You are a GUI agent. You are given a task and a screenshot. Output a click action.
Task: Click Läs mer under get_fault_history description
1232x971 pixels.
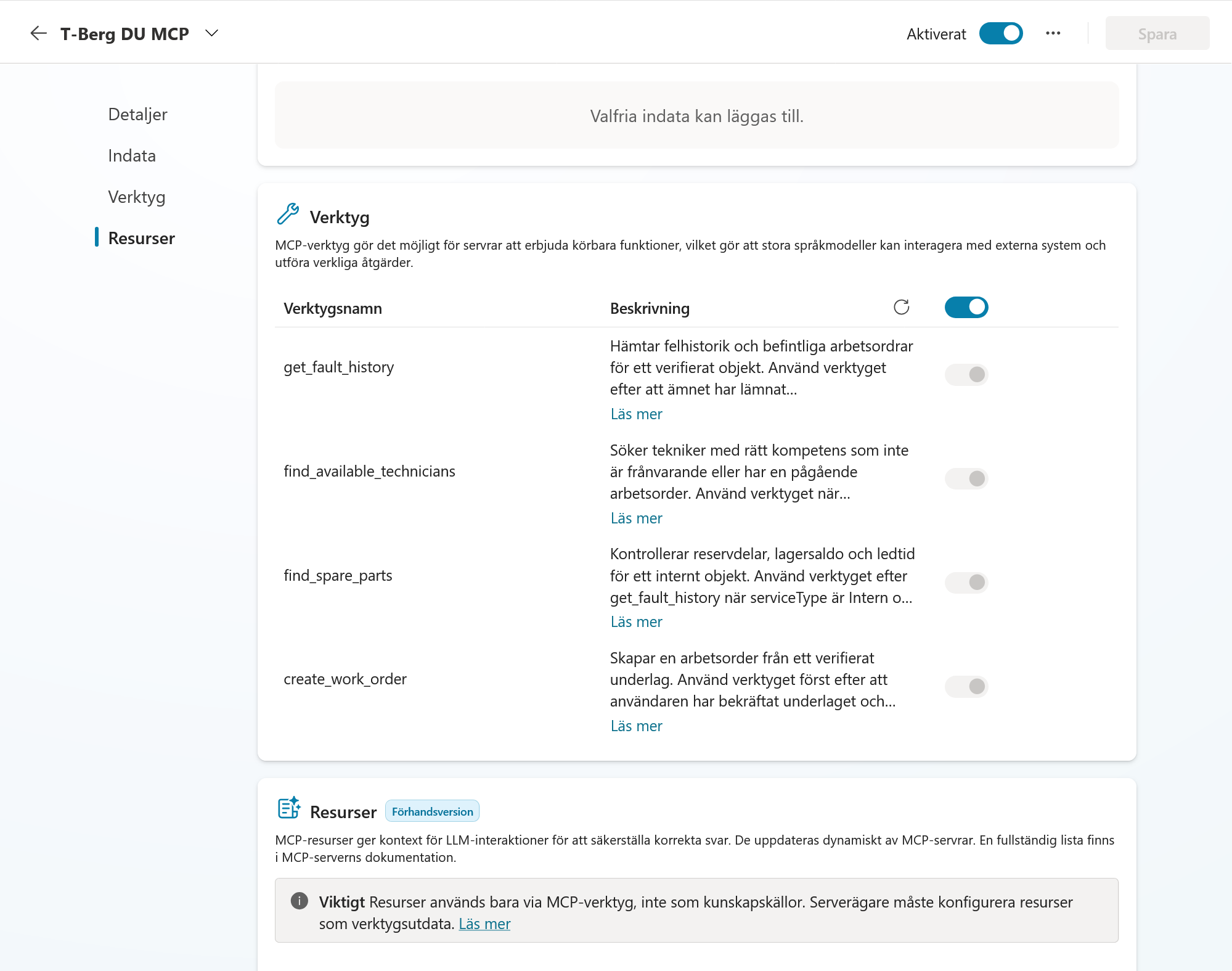636,414
